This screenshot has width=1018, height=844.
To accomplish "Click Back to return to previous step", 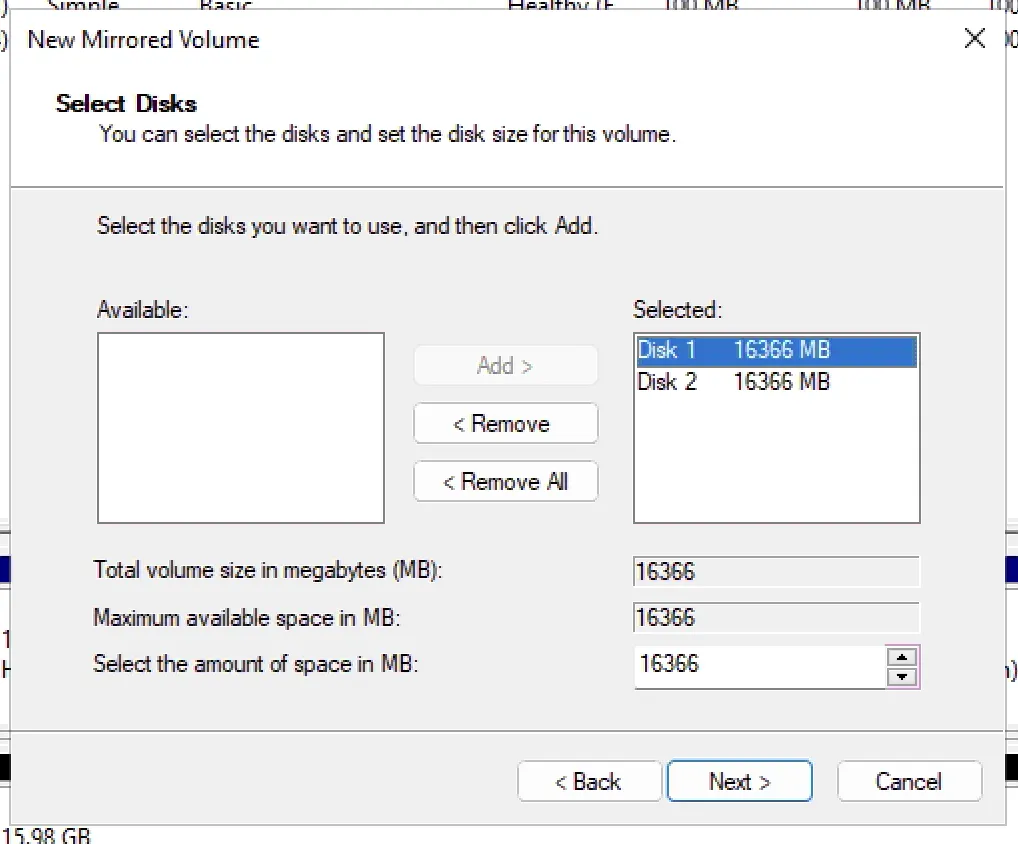I will pyautogui.click(x=589, y=781).
